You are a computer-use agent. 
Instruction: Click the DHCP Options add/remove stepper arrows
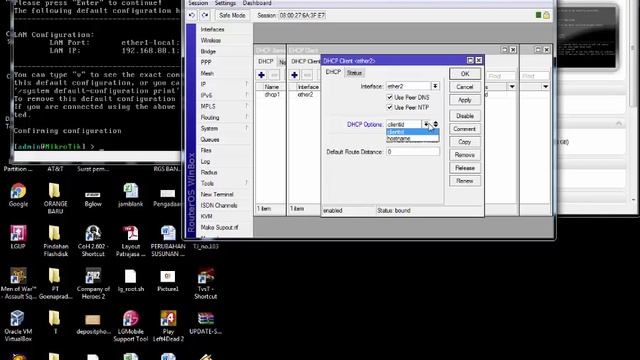point(436,124)
